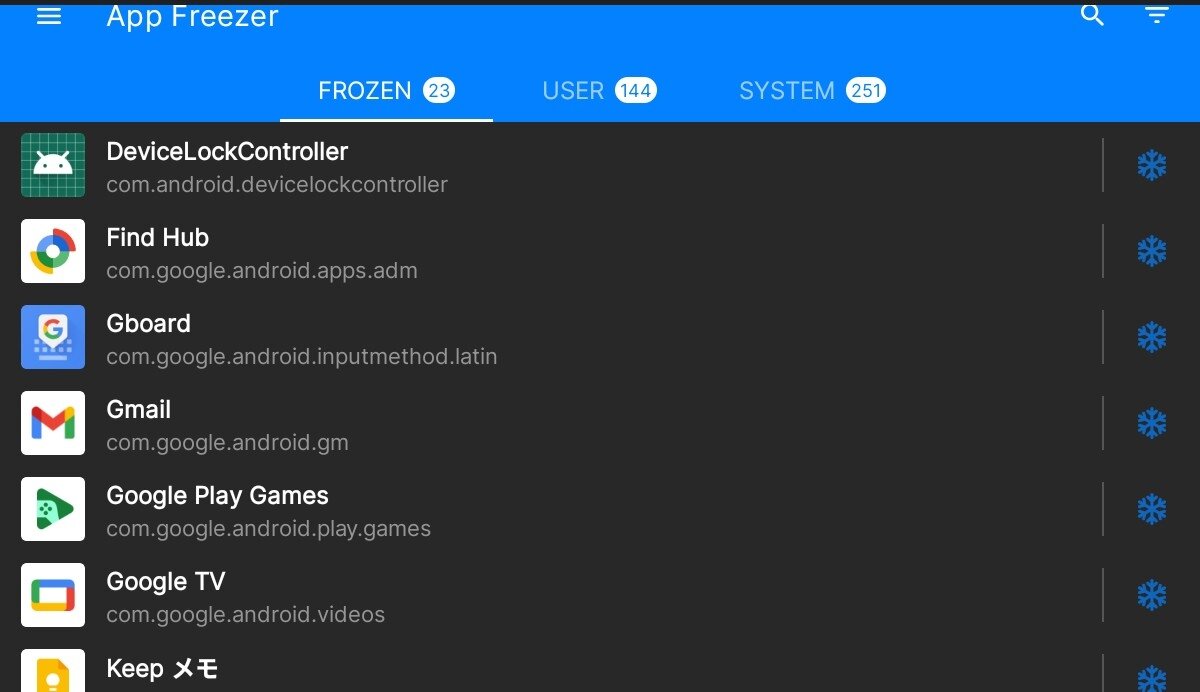This screenshot has width=1200, height=692.
Task: Select the DeviceLockController Android app icon
Action: [53, 165]
